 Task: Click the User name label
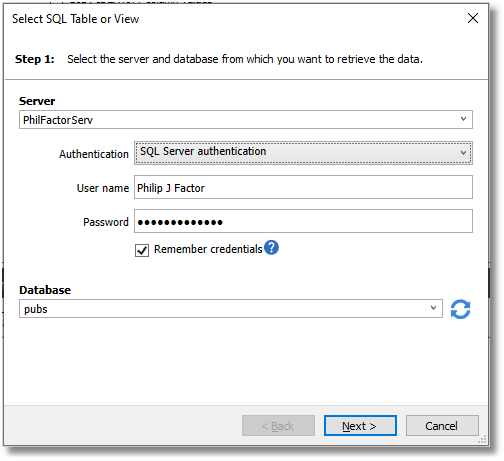point(103,188)
